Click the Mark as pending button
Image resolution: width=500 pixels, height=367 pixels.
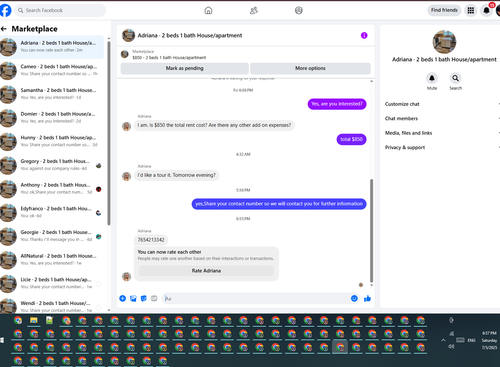coord(185,68)
